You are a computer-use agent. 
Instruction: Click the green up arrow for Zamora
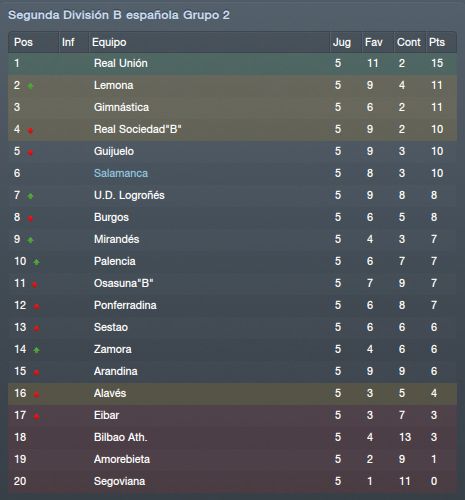(36, 350)
